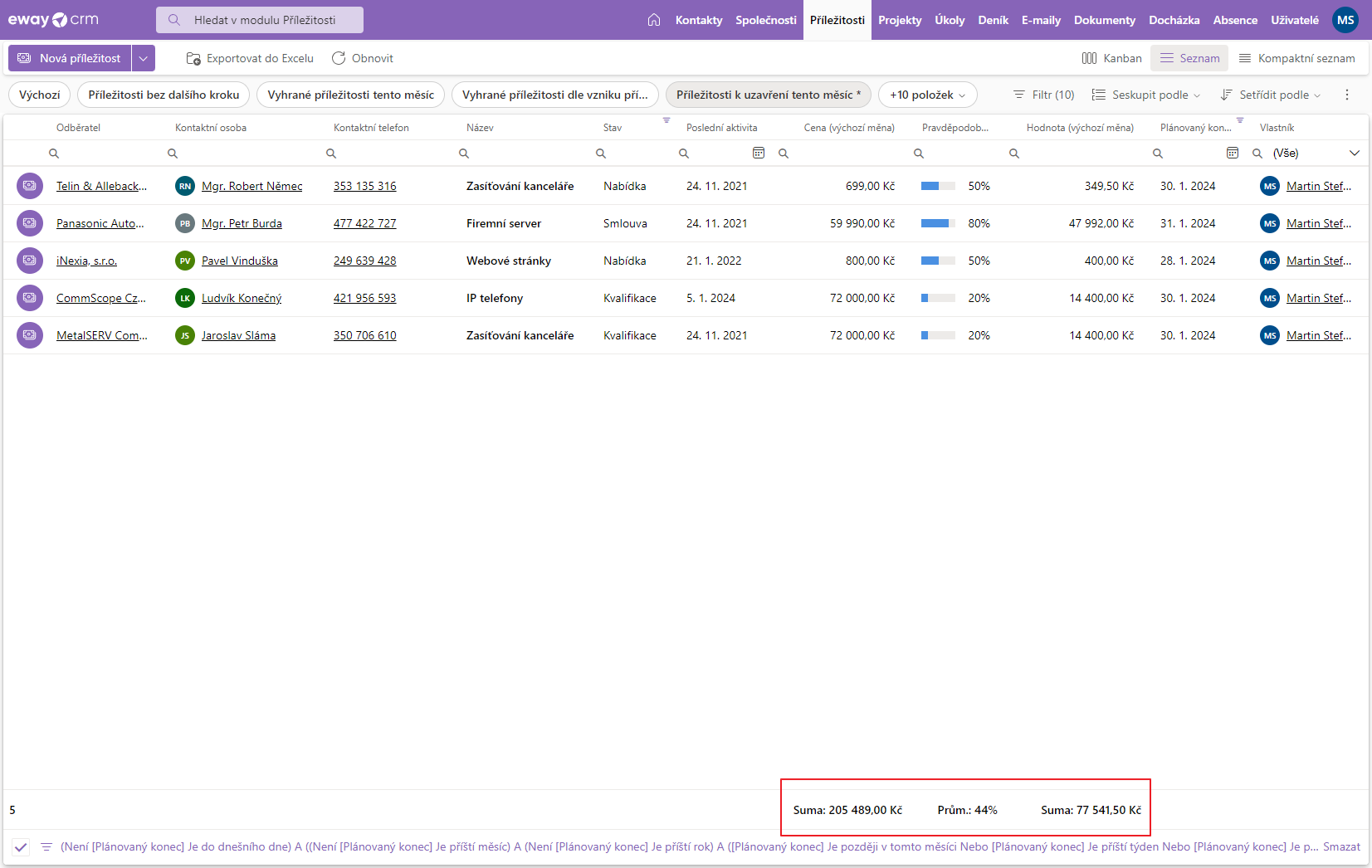The height and width of the screenshot is (868, 1372).
Task: Click the Firemní server name cell
Action: pyautogui.click(x=504, y=223)
